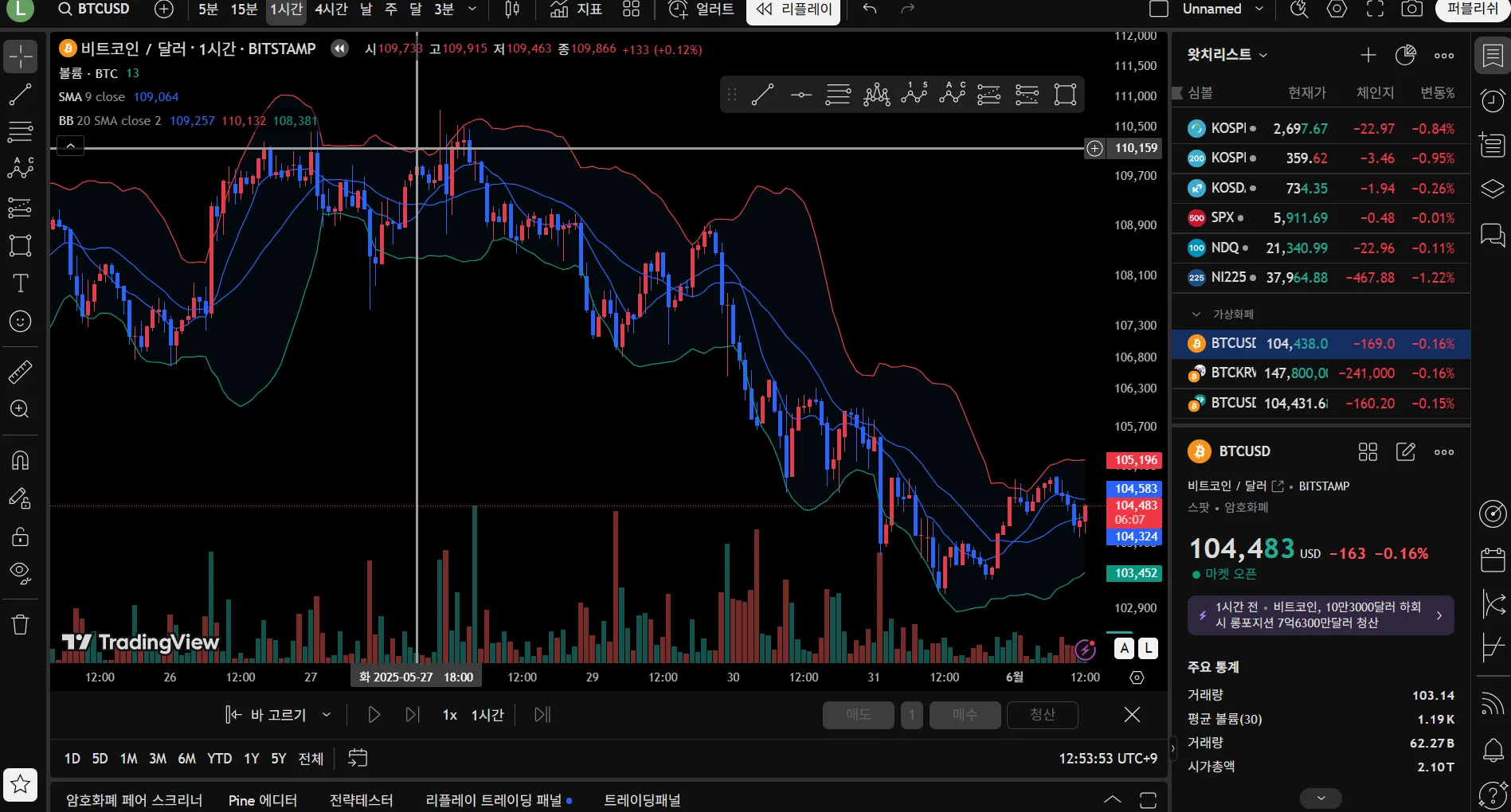1511x812 pixels.
Task: Switch to the Pine 에디터 tab
Action: coord(263,800)
